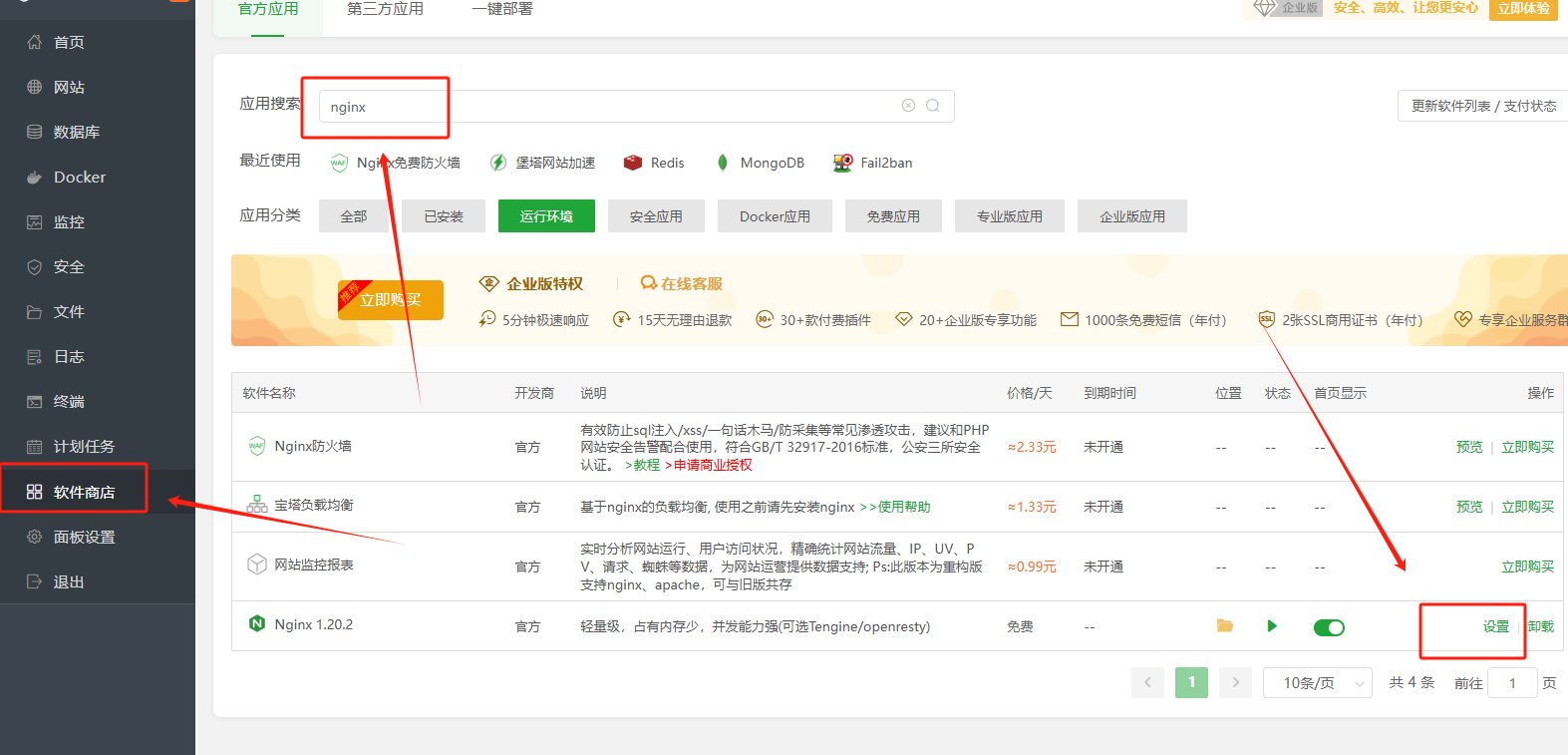
Task: Click the 前往 page number input
Action: tap(1512, 683)
